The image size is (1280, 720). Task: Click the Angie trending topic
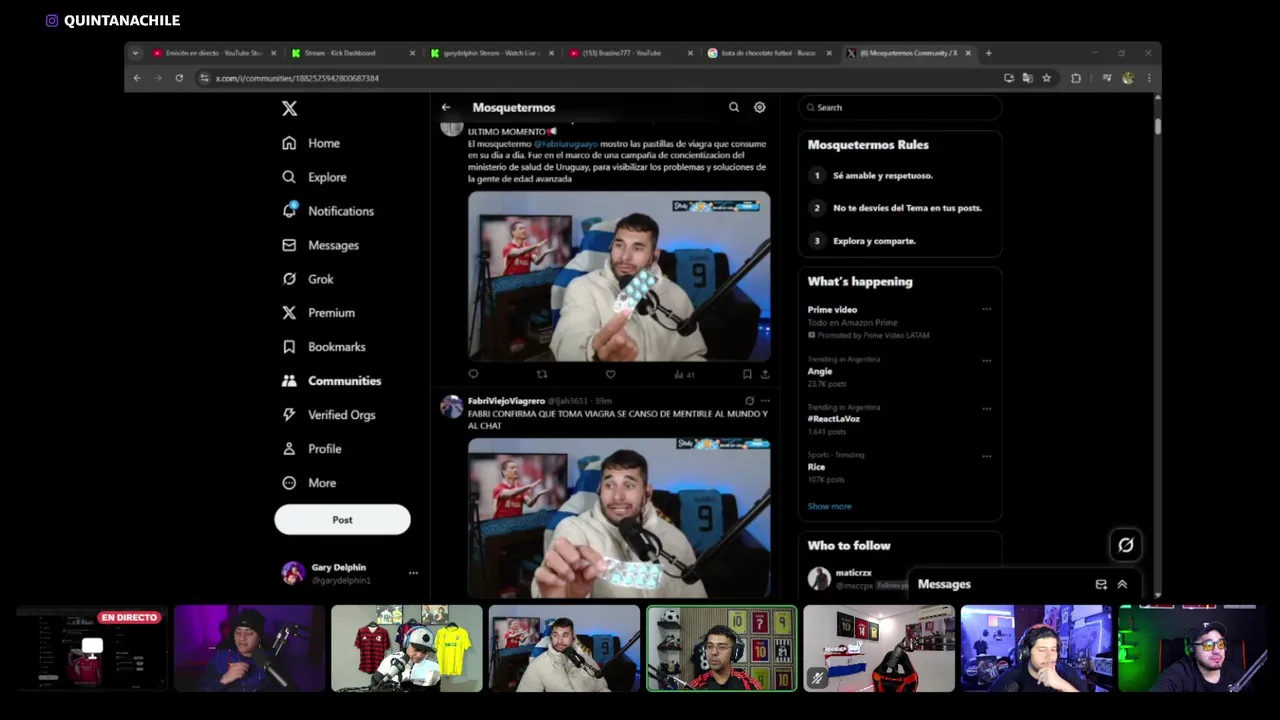pyautogui.click(x=820, y=371)
